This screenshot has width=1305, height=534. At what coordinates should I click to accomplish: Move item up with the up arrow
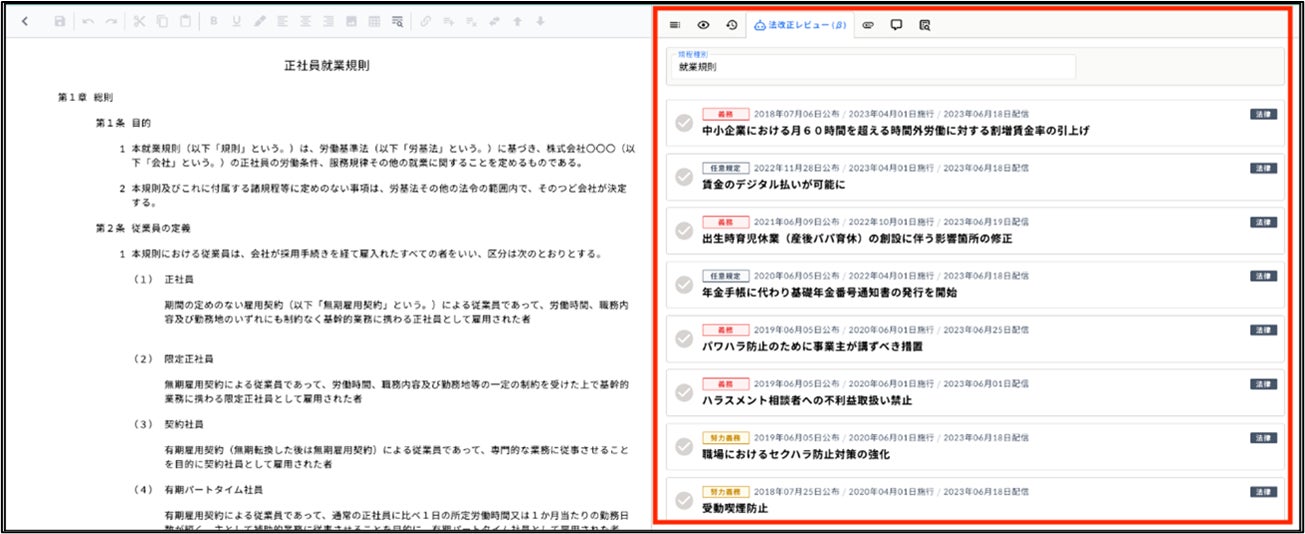[x=517, y=21]
